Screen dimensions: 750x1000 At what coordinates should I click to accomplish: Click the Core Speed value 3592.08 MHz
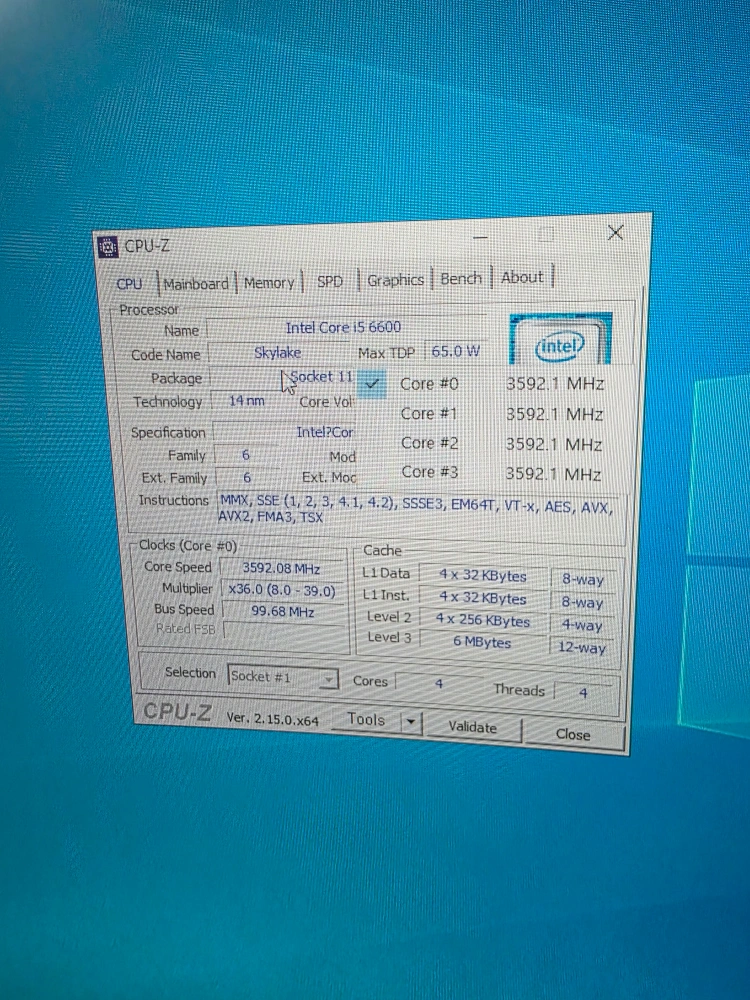coord(281,568)
